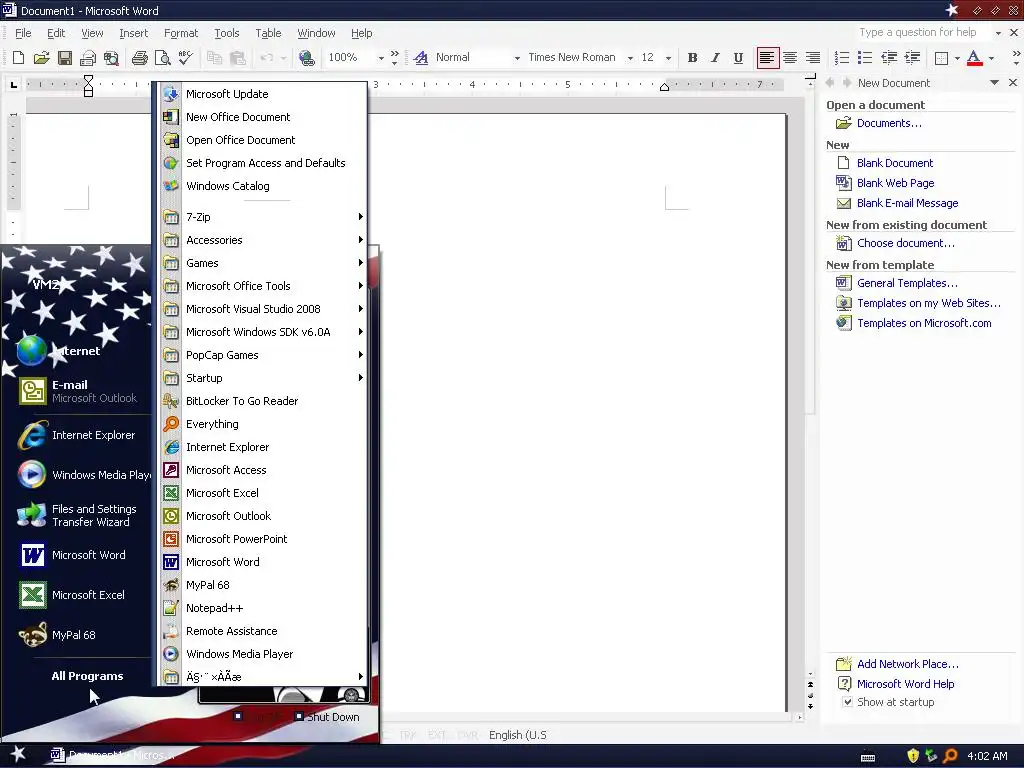The height and width of the screenshot is (768, 1024).
Task: Click the Blank Web Page link
Action: point(895,183)
